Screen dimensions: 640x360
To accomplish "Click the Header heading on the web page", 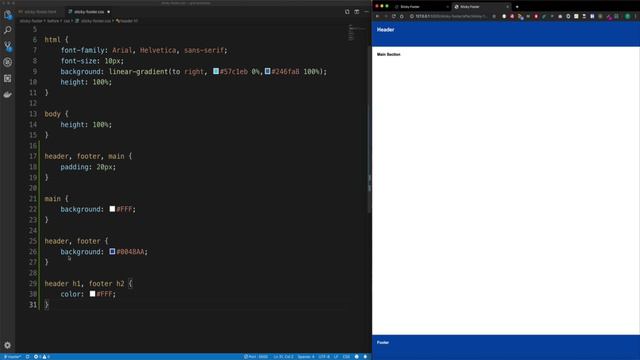I will tap(385, 30).
